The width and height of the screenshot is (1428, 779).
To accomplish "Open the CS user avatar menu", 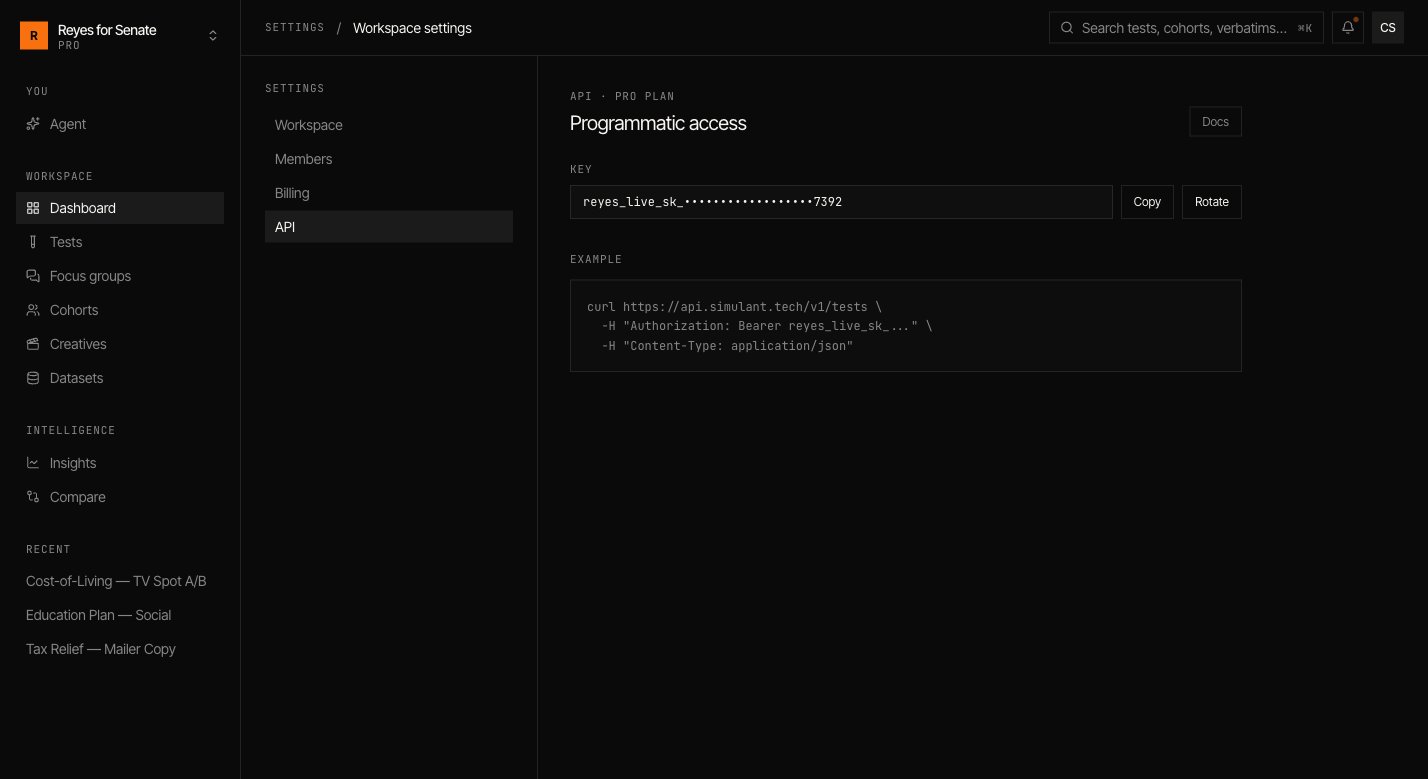I will (x=1388, y=28).
